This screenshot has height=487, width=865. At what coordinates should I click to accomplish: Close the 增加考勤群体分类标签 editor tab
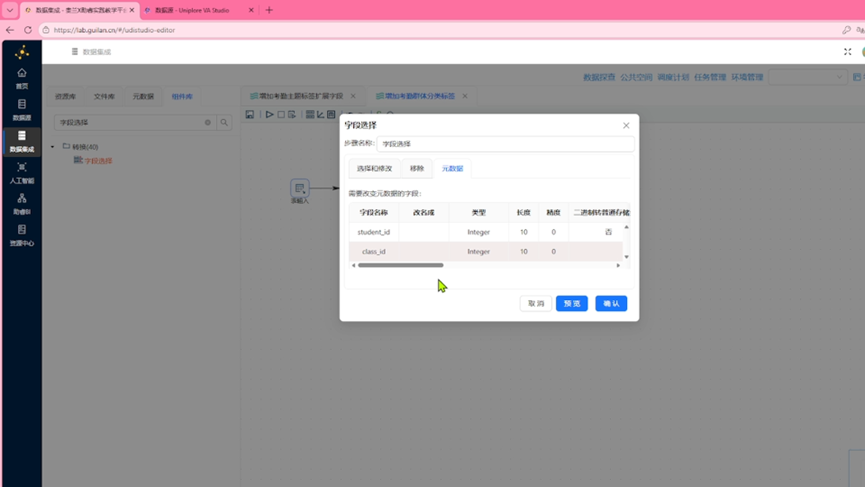(x=465, y=96)
